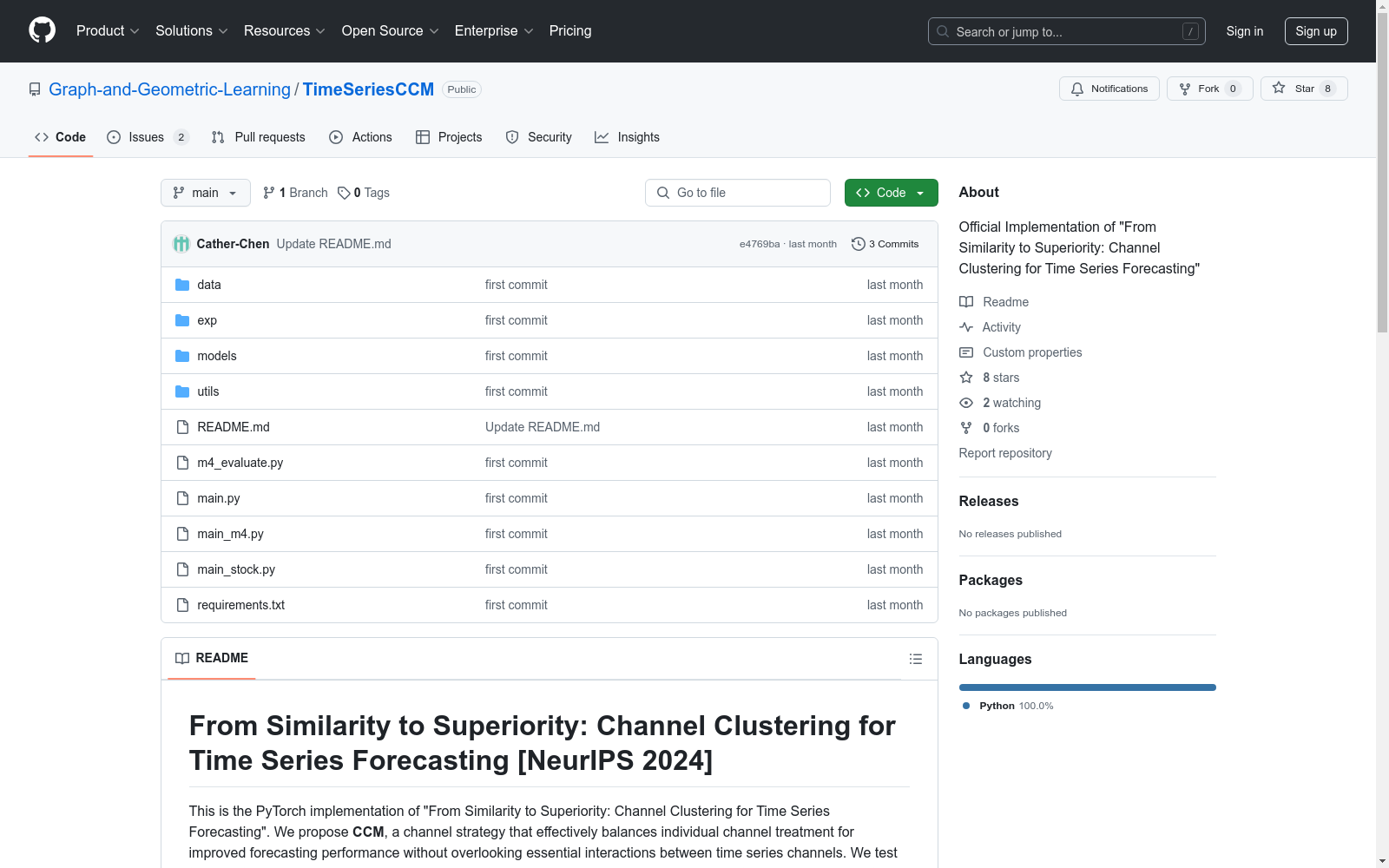Open first commit message in data row
1389x868 pixels.
point(517,285)
